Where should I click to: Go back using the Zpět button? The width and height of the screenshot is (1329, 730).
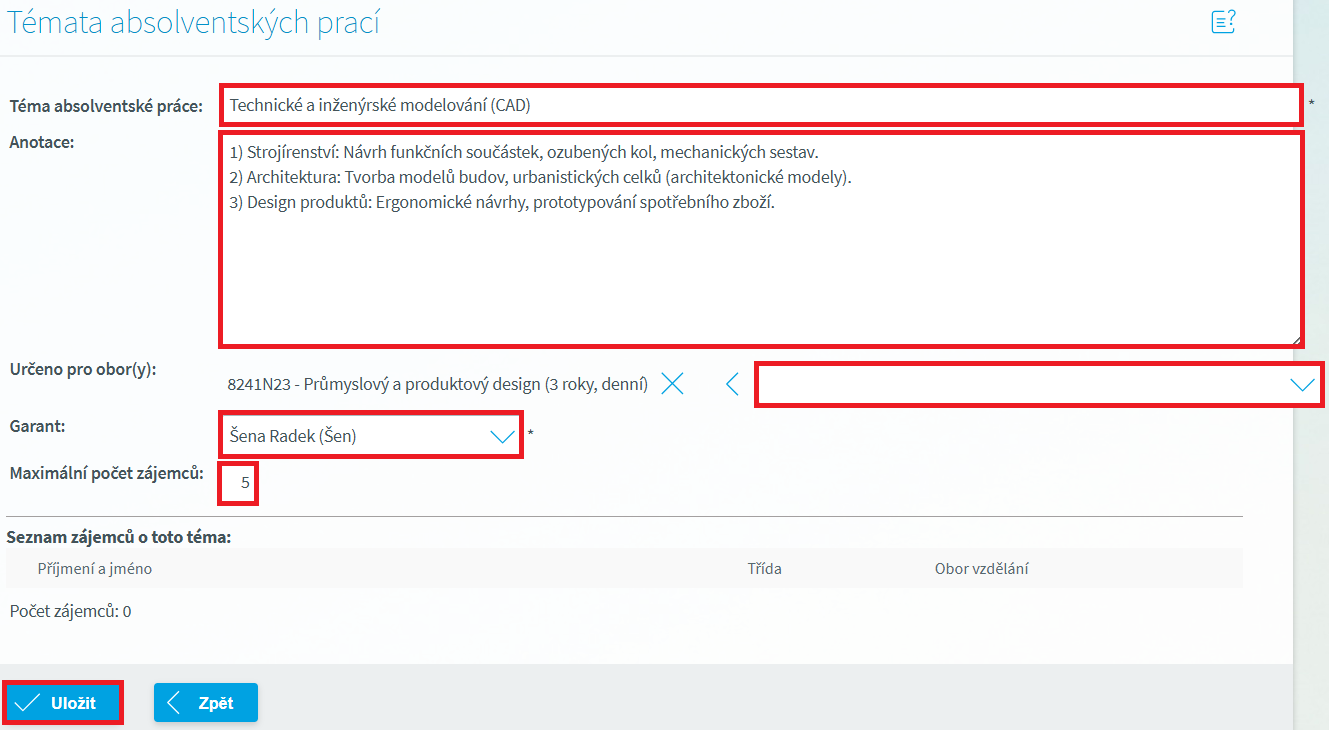[x=205, y=703]
